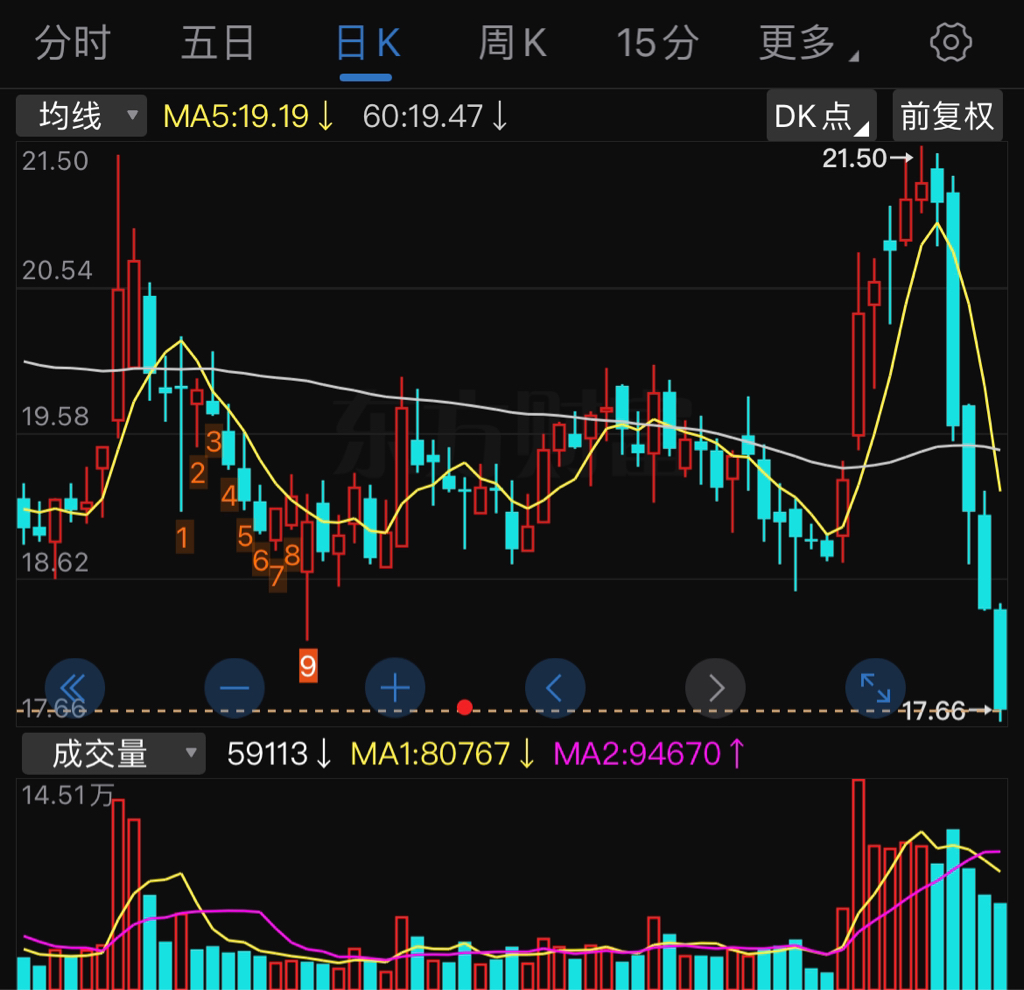Click volume value 59113
The height and width of the screenshot is (990, 1024).
(x=280, y=754)
